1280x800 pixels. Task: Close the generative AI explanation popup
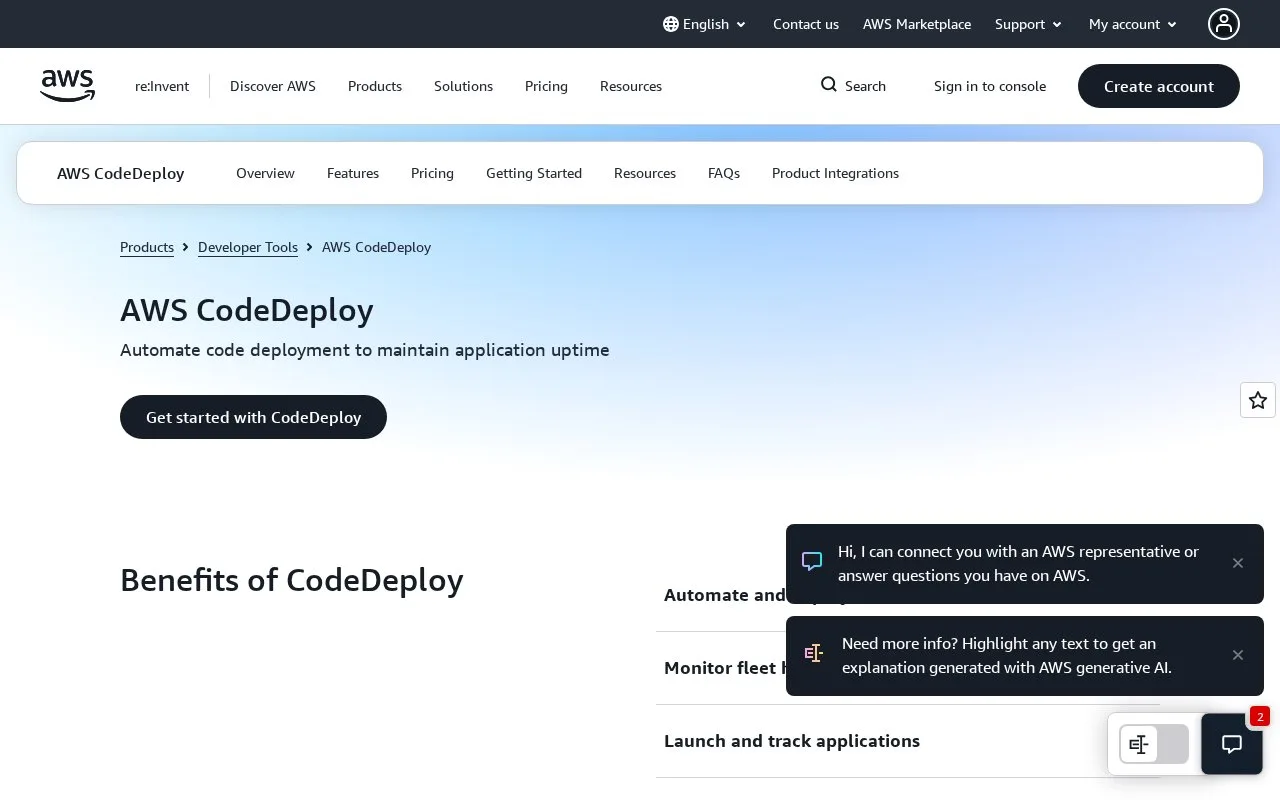pyautogui.click(x=1238, y=655)
